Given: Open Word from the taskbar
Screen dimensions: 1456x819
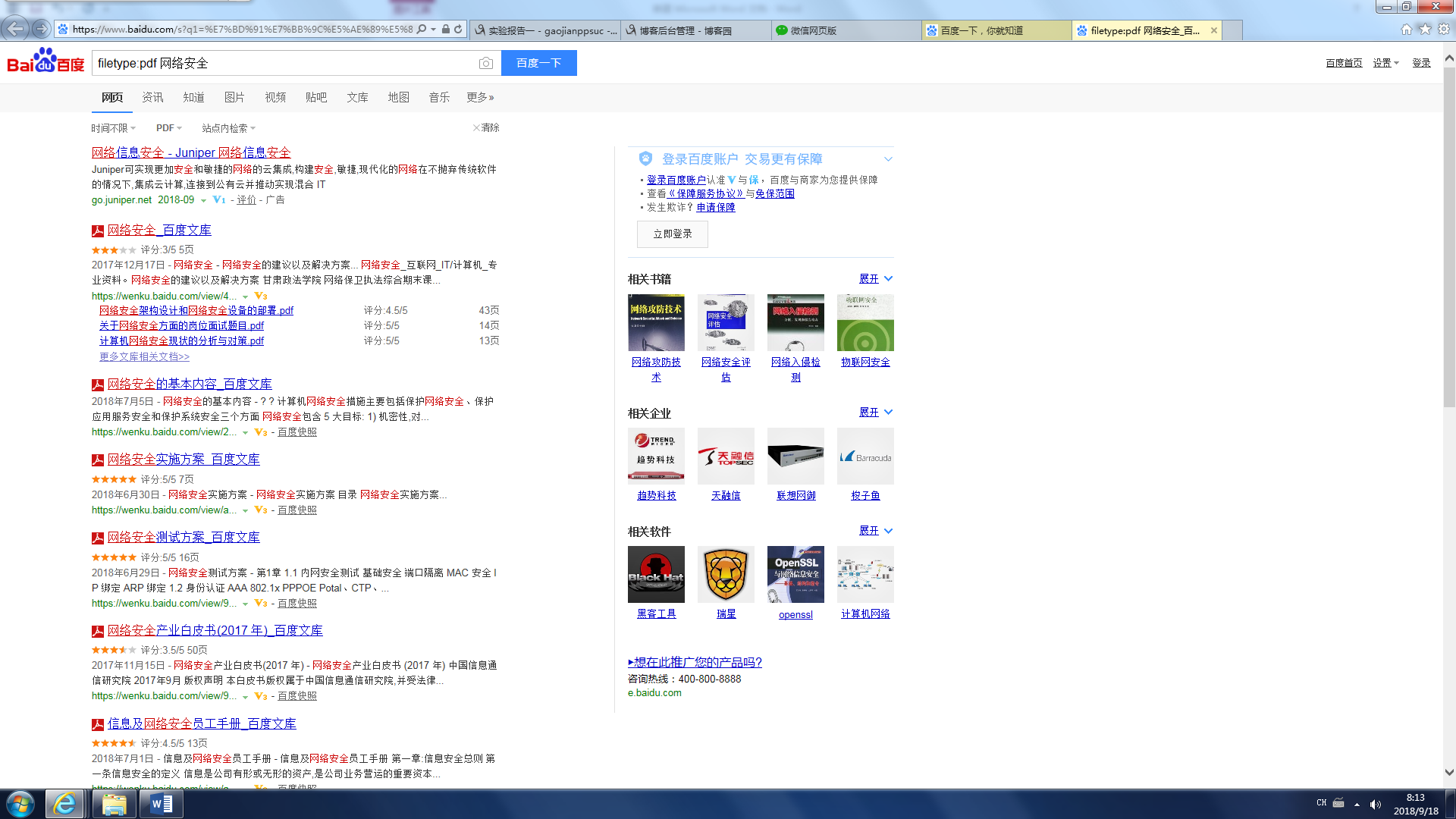Looking at the screenshot, I should 161,804.
